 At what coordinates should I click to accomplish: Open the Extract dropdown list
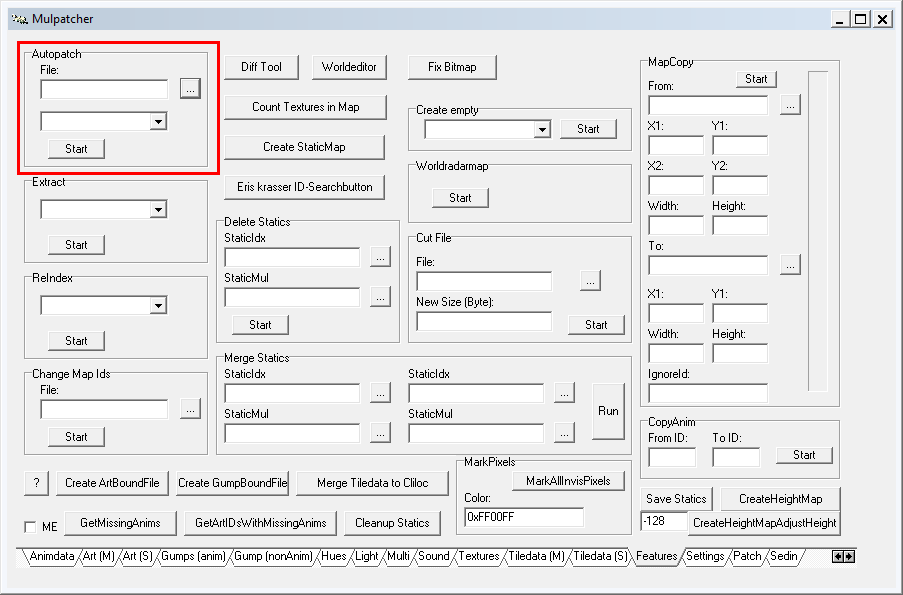pos(158,210)
